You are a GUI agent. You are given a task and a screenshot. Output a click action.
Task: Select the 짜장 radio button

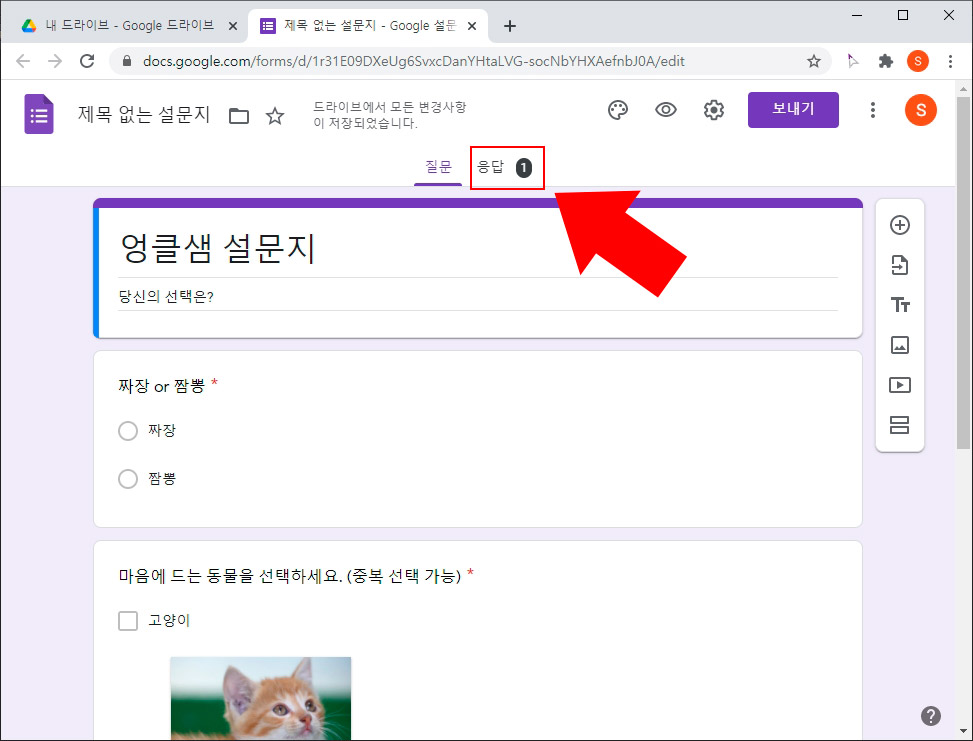(128, 431)
